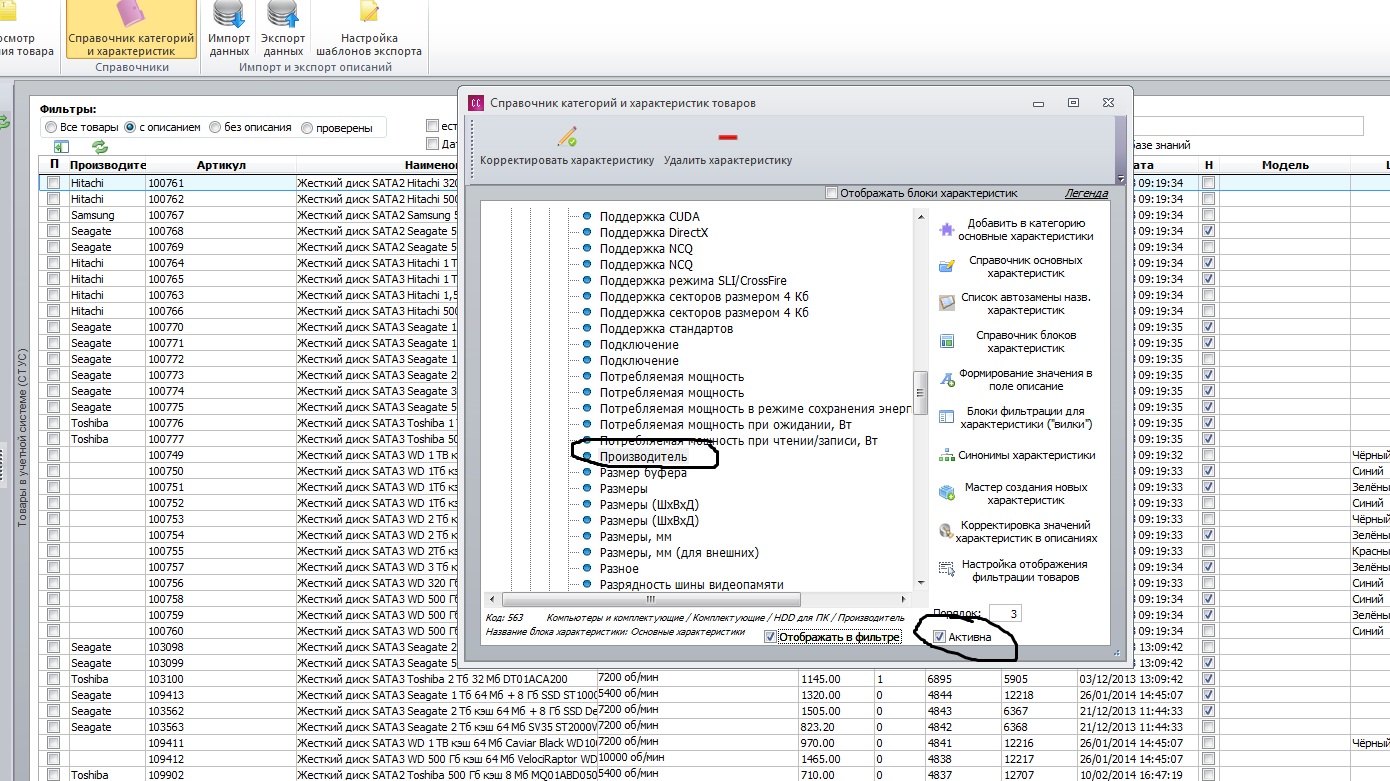1390x781 pixels.
Task: Click article cell 100761
Action: click(221, 183)
